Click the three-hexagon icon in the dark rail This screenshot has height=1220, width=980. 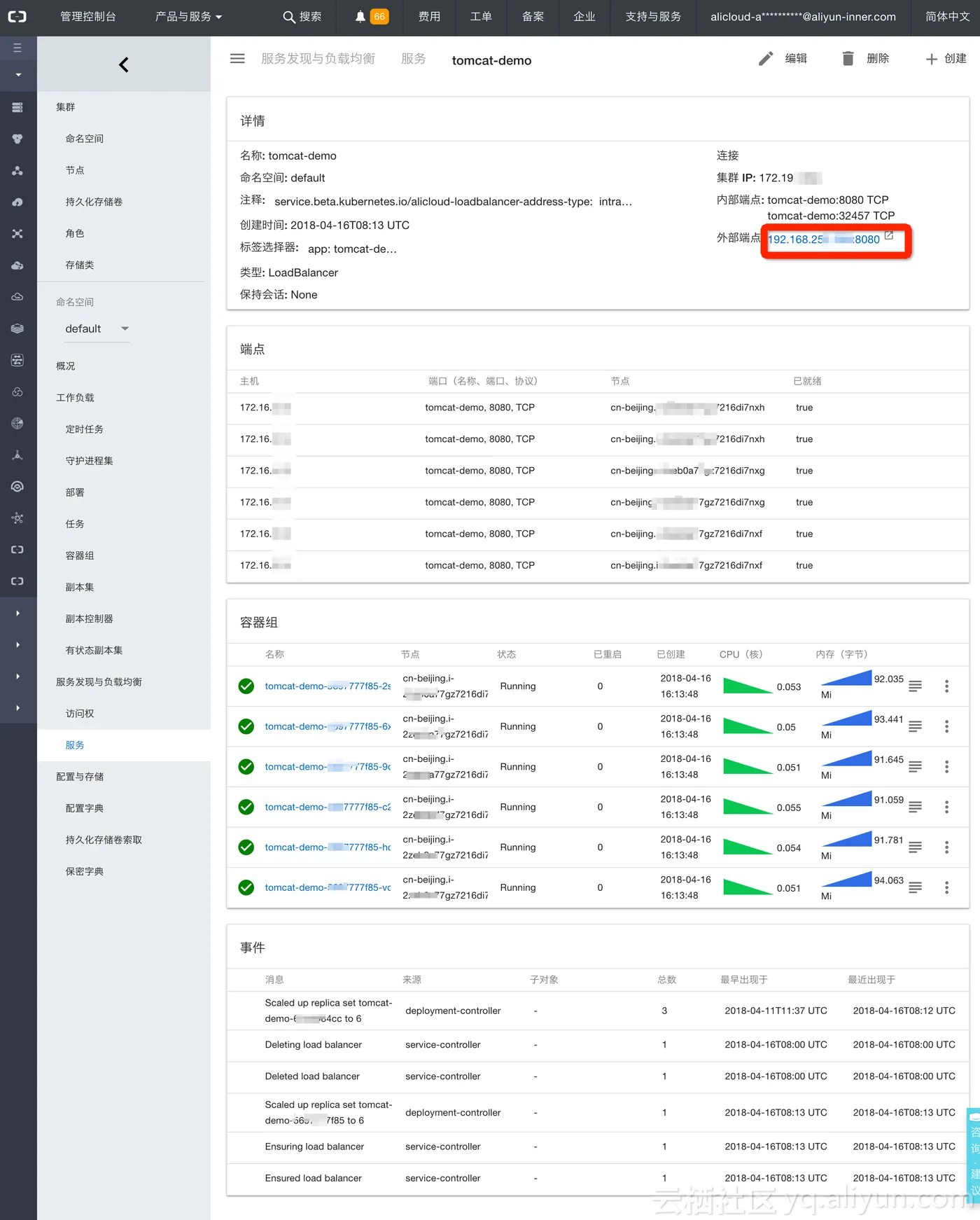(x=17, y=139)
